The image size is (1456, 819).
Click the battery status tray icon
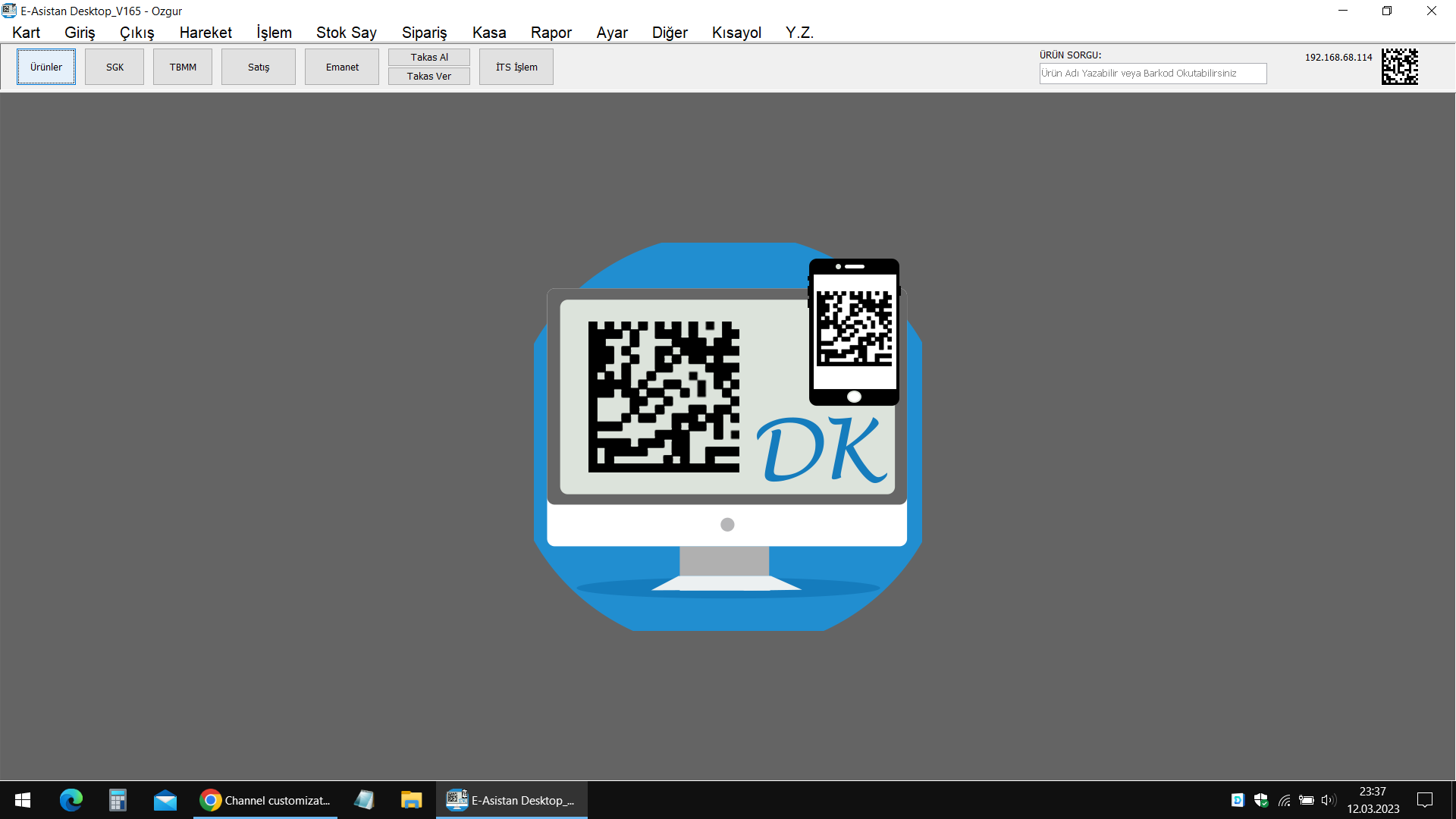coord(1307,800)
